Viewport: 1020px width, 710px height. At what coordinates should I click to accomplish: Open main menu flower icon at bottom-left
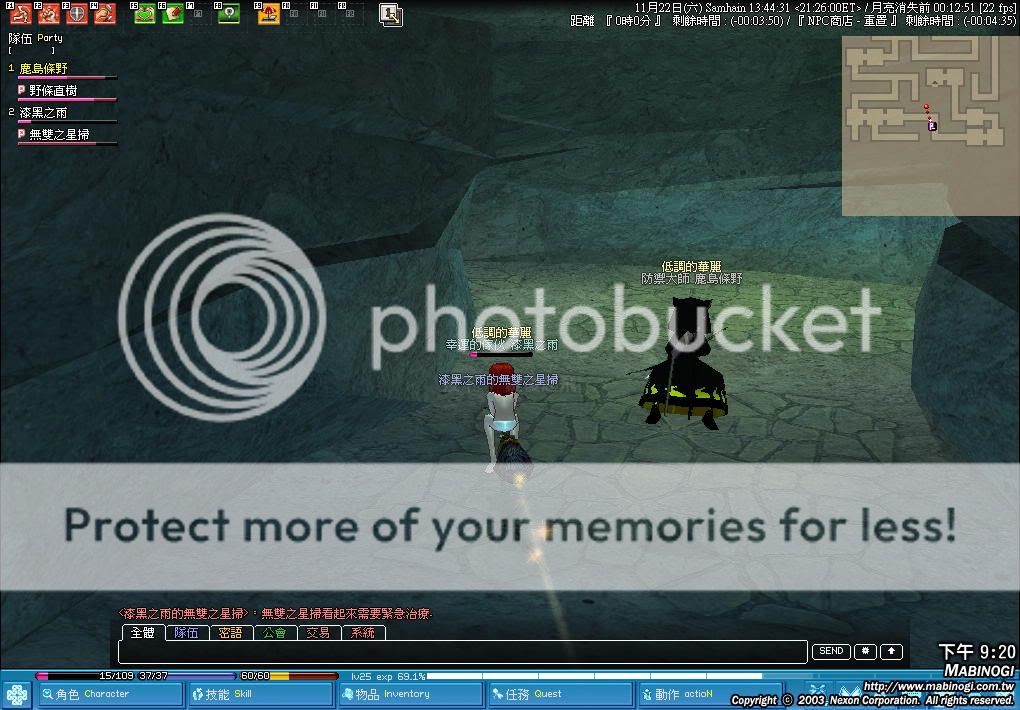pos(17,694)
